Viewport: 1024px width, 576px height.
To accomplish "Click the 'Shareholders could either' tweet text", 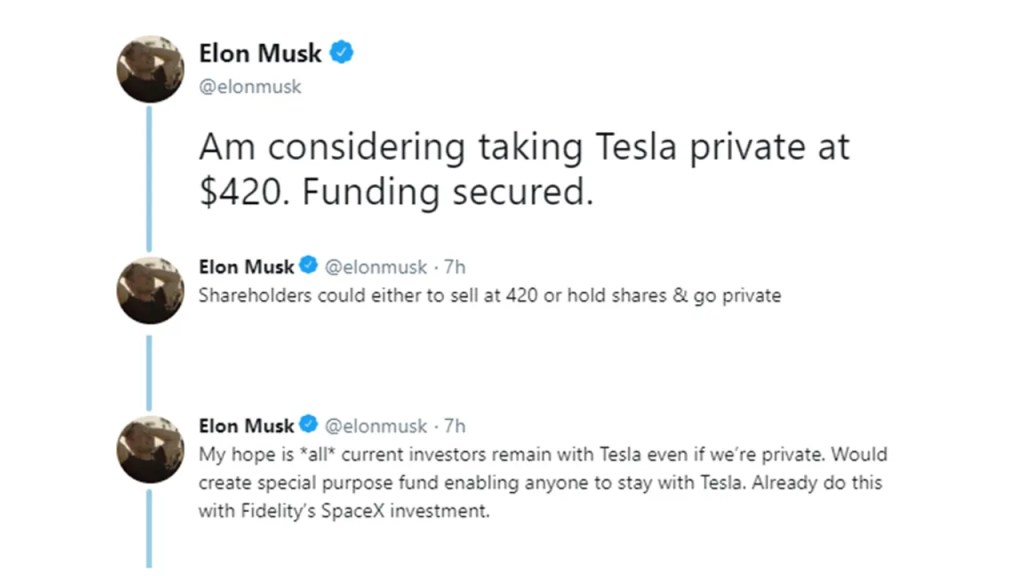I will (x=489, y=296).
